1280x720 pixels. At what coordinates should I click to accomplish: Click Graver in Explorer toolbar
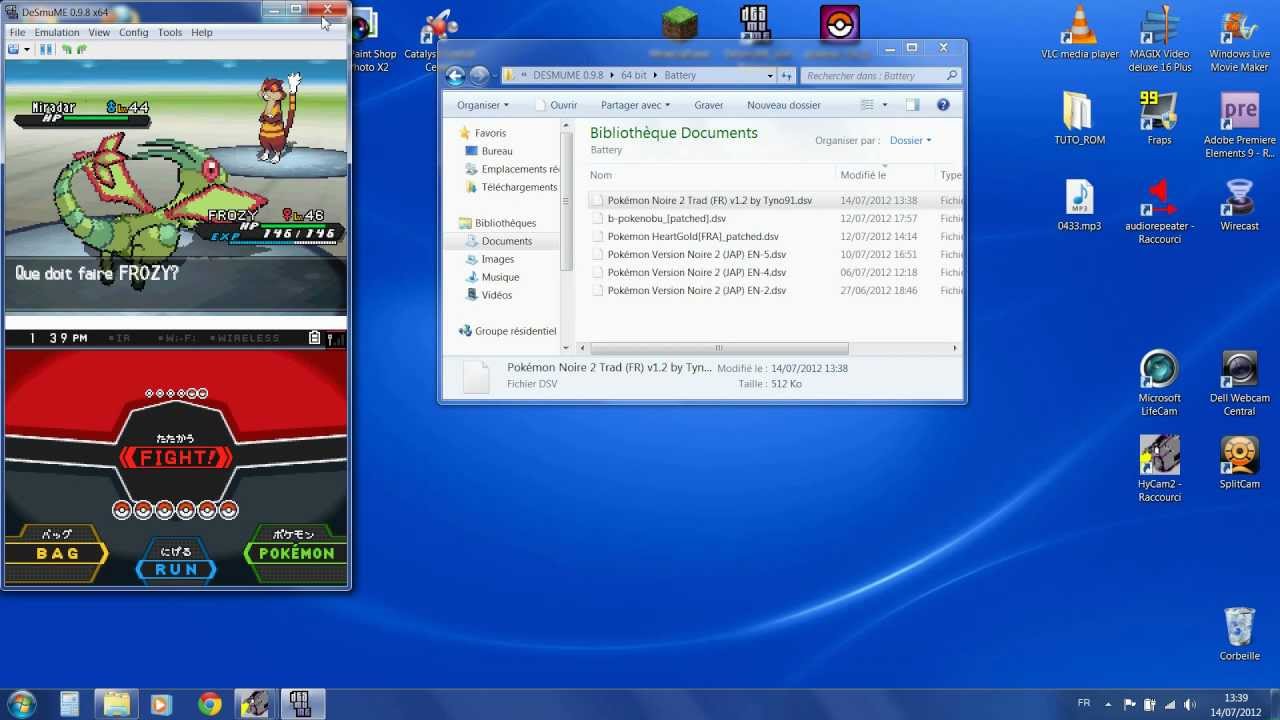[708, 105]
